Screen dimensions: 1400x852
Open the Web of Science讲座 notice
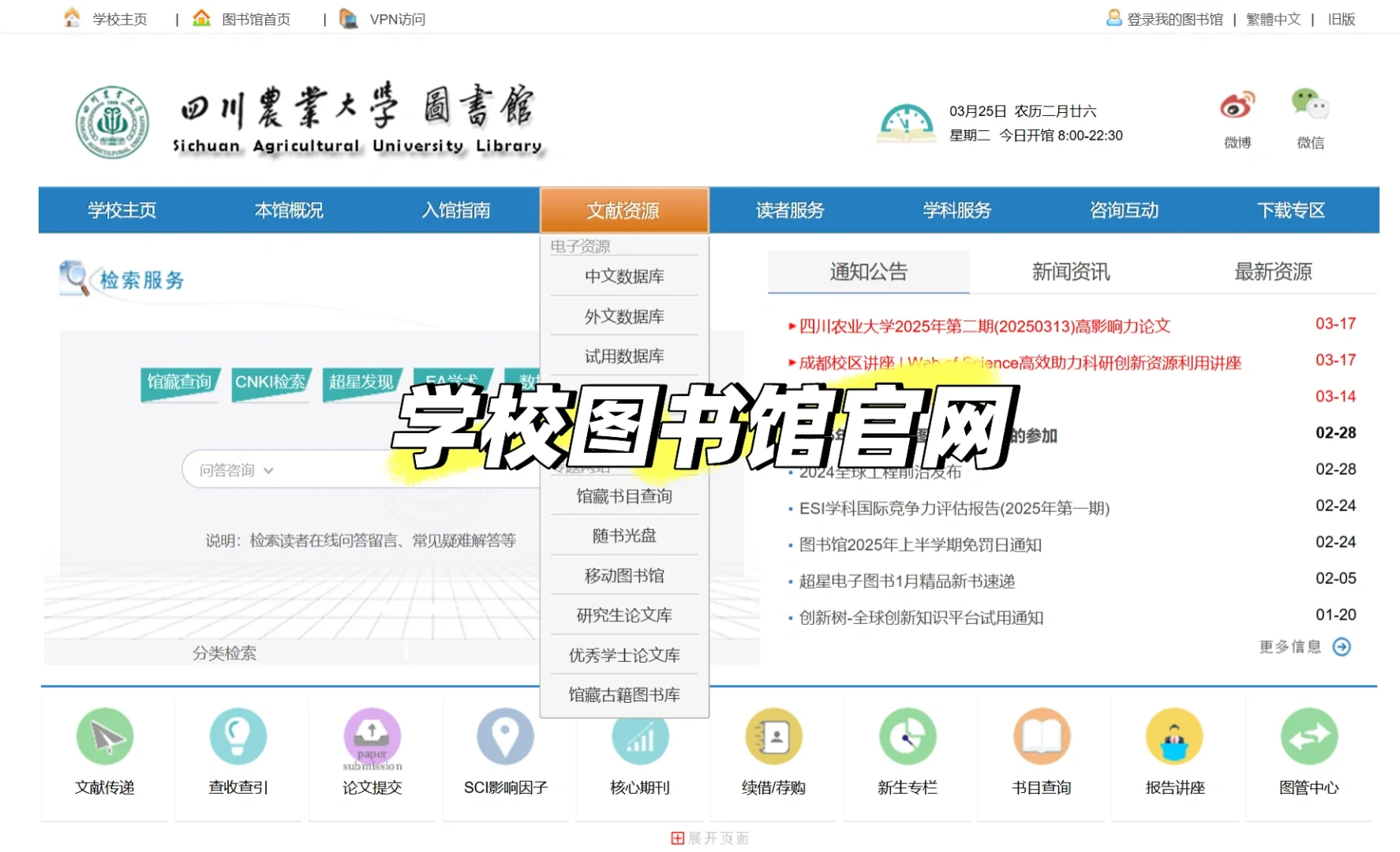pos(1020,363)
